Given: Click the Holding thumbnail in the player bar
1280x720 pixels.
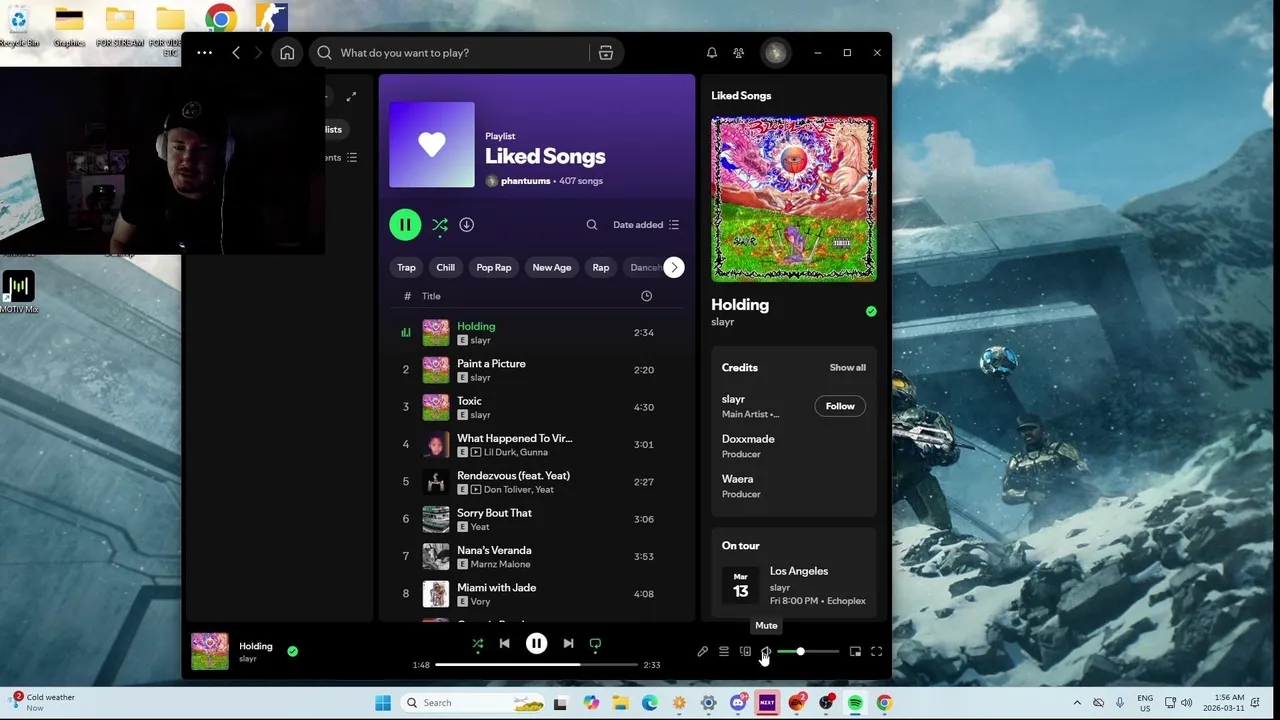Looking at the screenshot, I should tap(210, 651).
